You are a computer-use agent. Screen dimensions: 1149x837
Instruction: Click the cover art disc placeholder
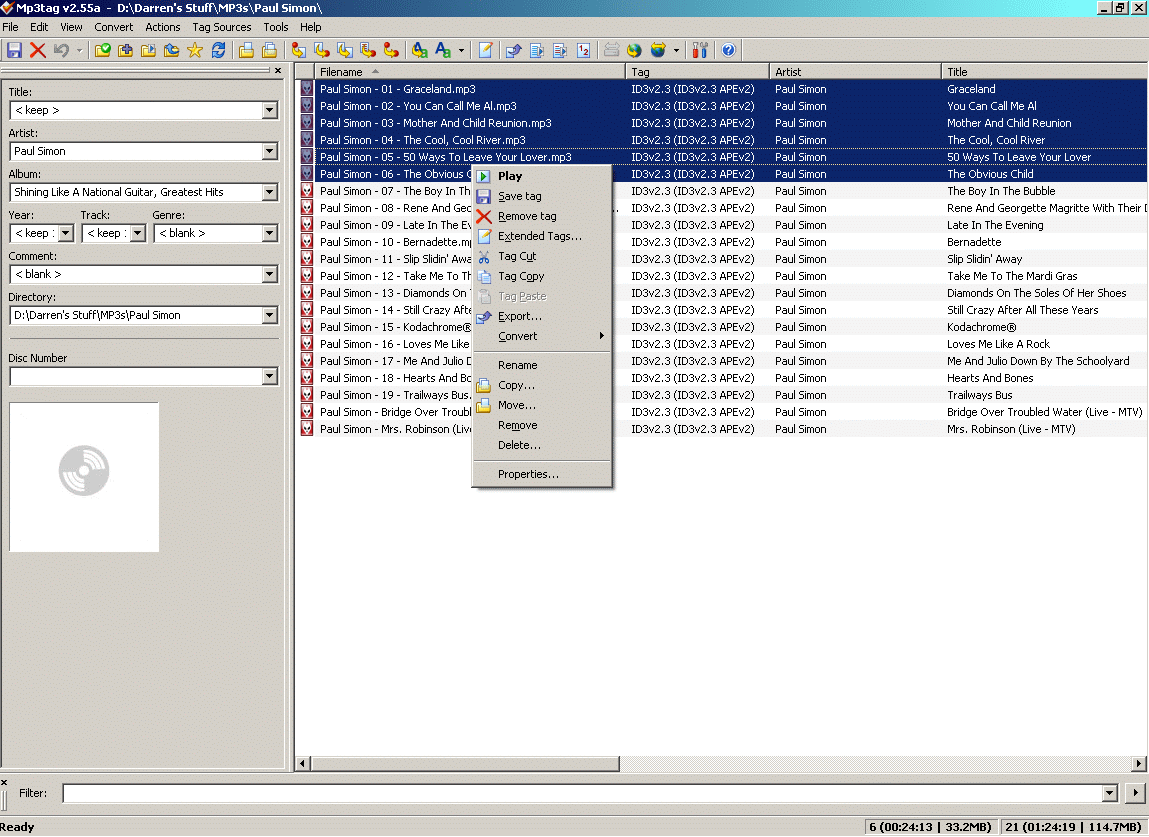(84, 476)
